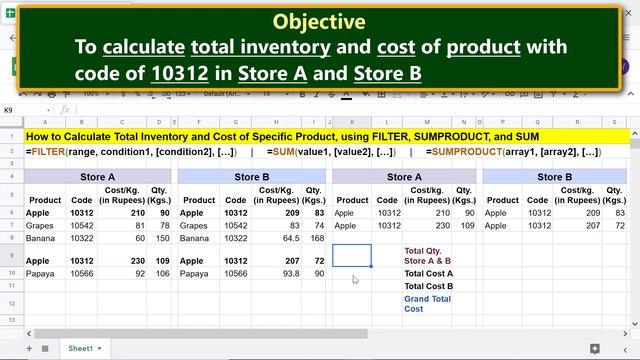Close the window with top-right X
640x360 pixels.
[629, 13]
